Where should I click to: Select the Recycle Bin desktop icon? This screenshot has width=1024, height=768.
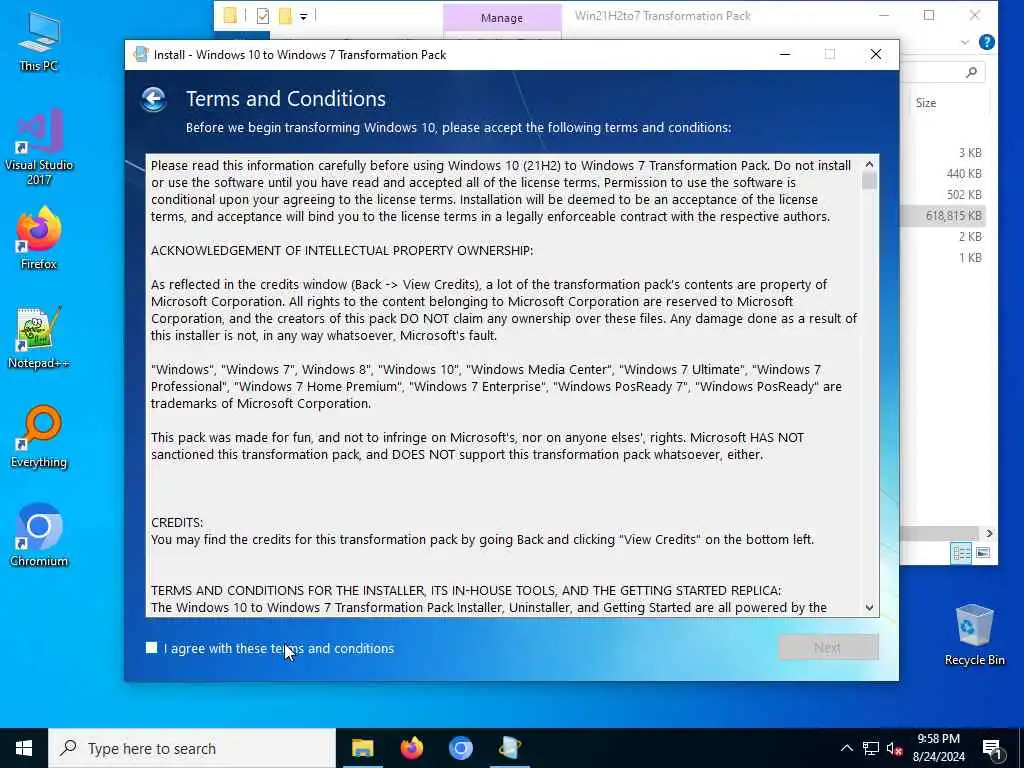click(x=974, y=635)
